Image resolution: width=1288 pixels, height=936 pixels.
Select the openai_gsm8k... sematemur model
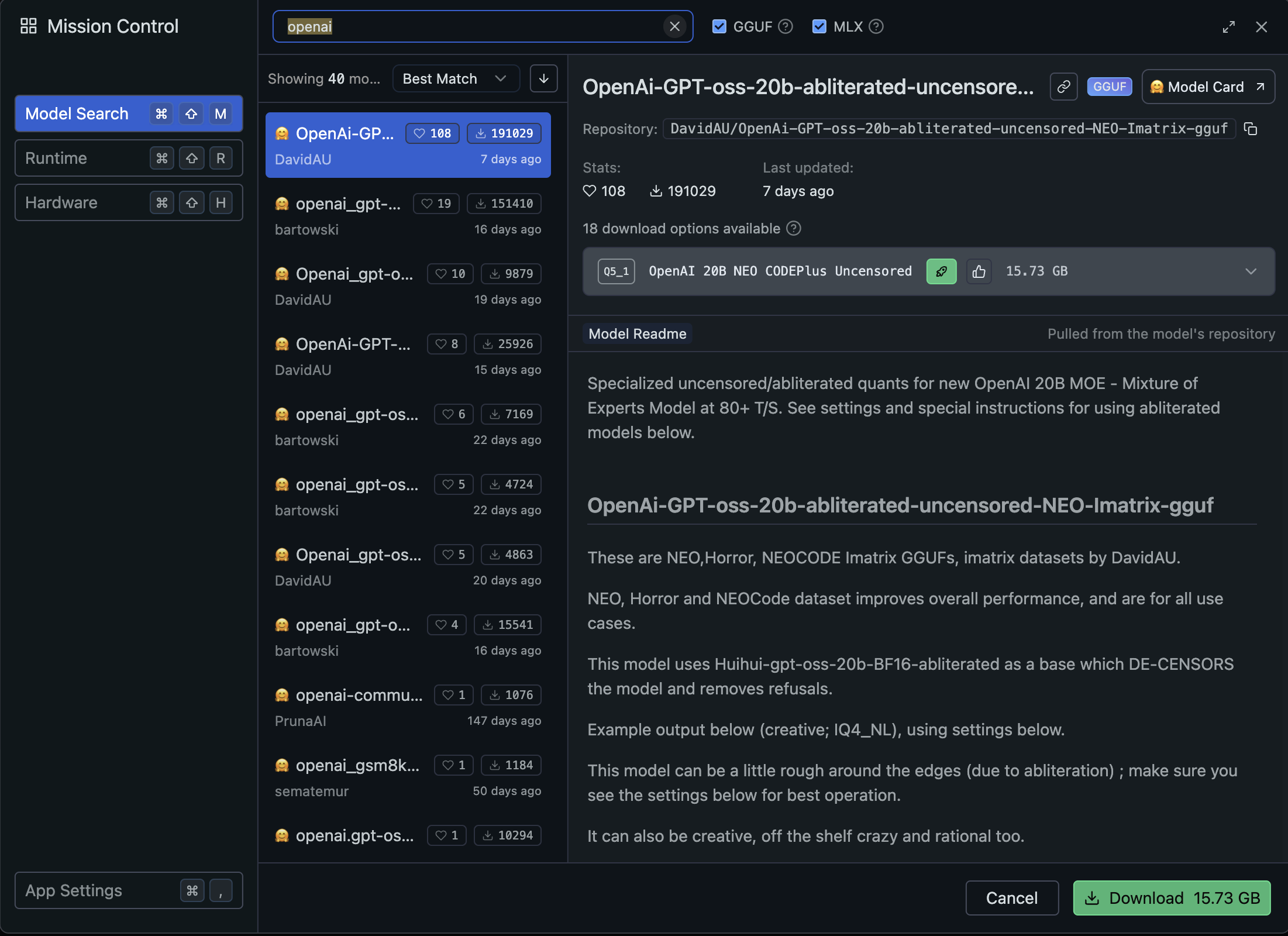click(408, 777)
